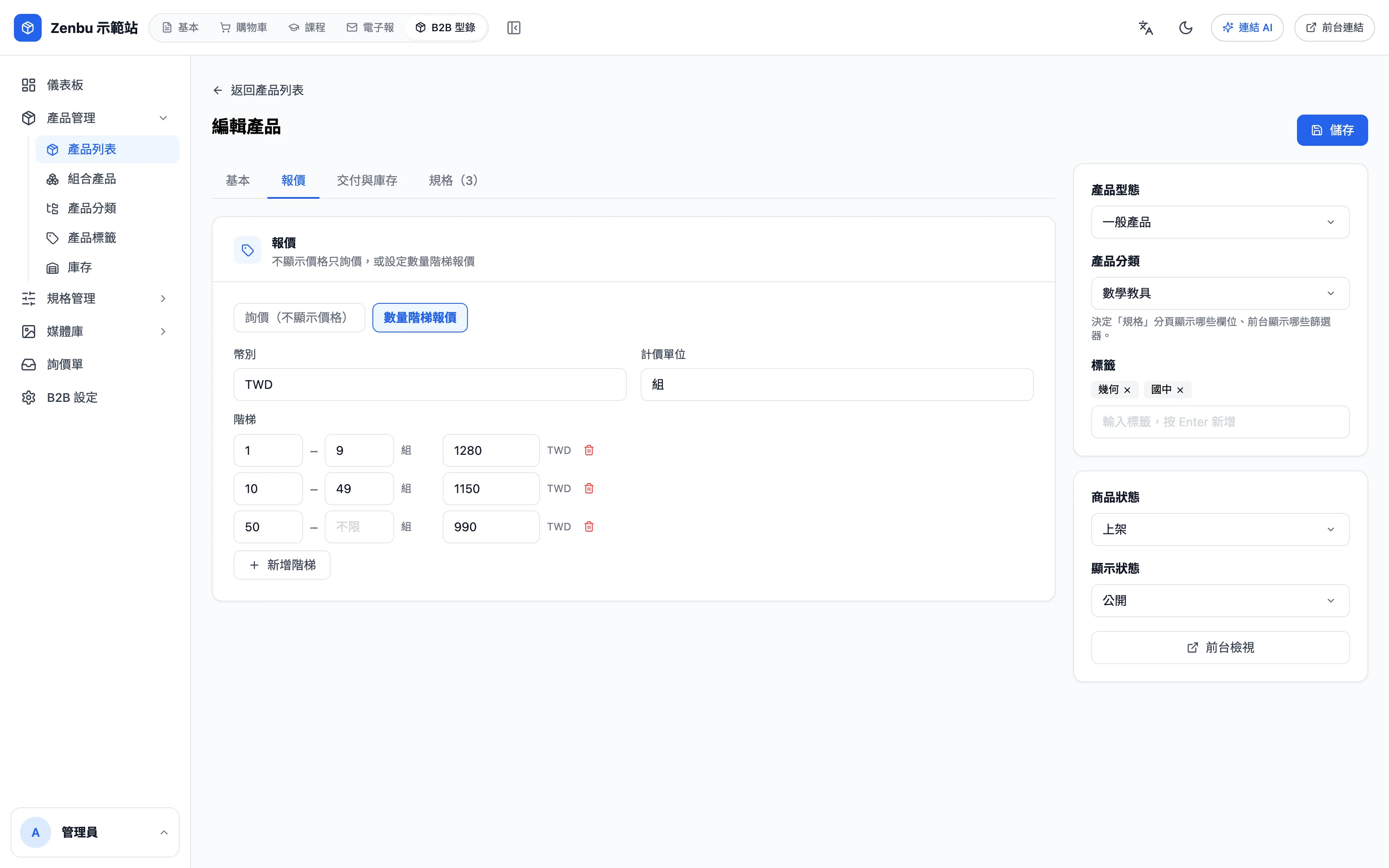Select 數量階梯報價 pricing mode

pyautogui.click(x=420, y=317)
